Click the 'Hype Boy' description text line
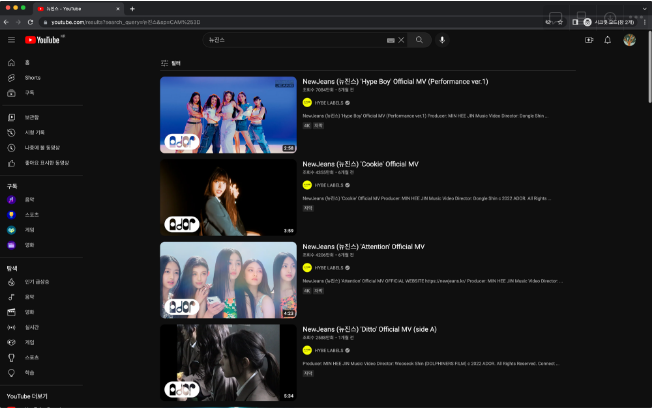Screen dimensions: 652x409 (425, 116)
